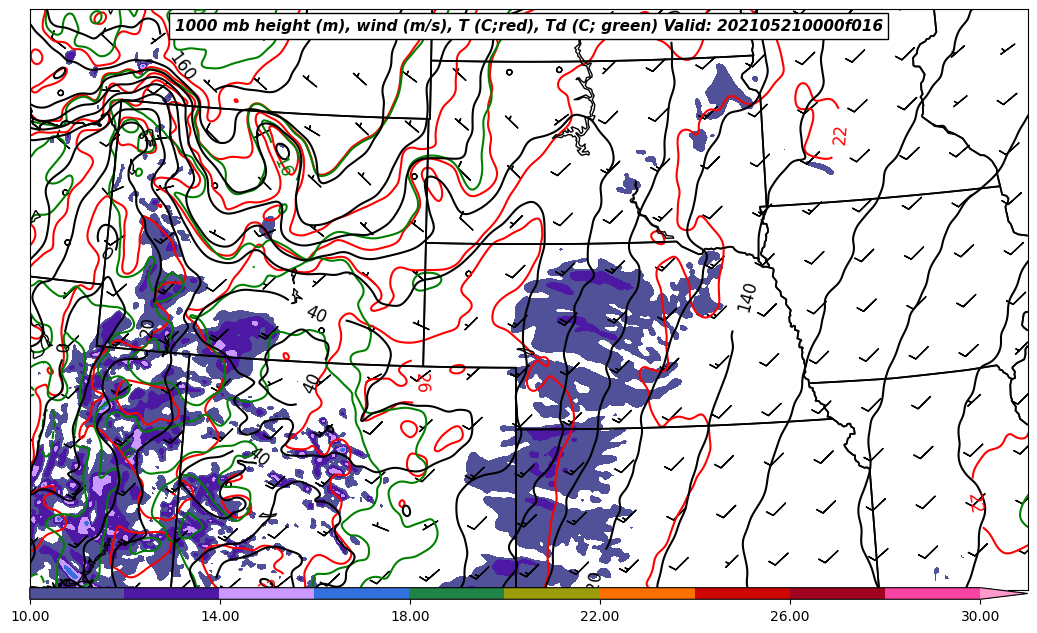Select the olive 20–22 colorbar segment

pos(552,593)
